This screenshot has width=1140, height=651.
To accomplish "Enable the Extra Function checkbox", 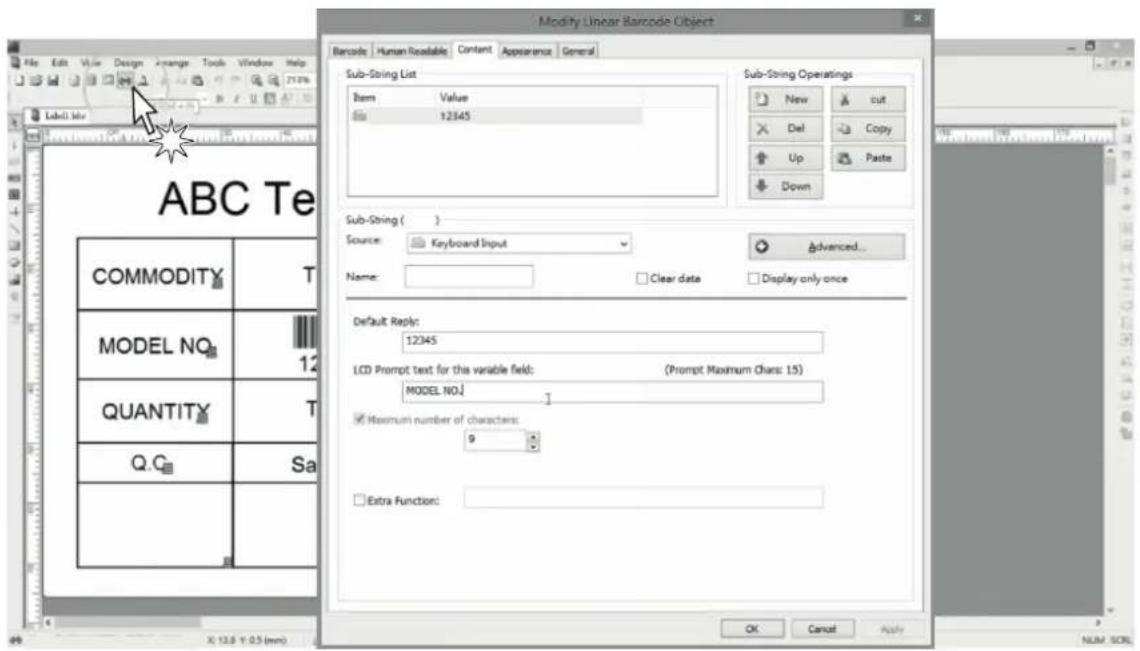I will click(x=359, y=500).
